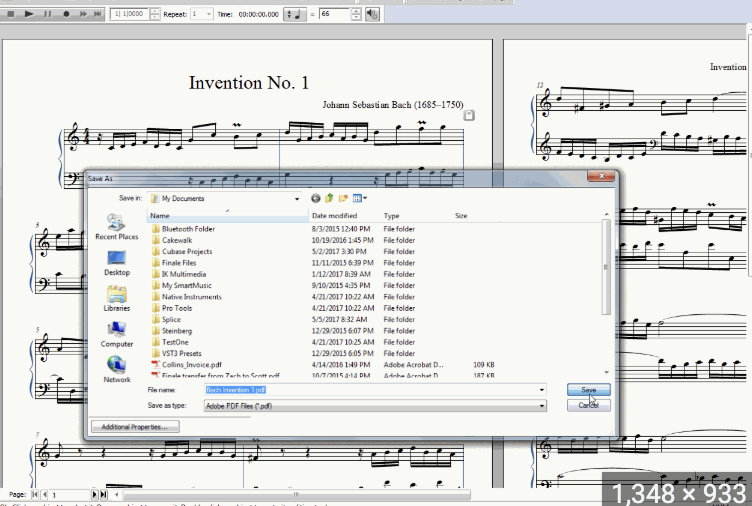
Task: Click the Invention No. 1 title
Action: pos(248,83)
